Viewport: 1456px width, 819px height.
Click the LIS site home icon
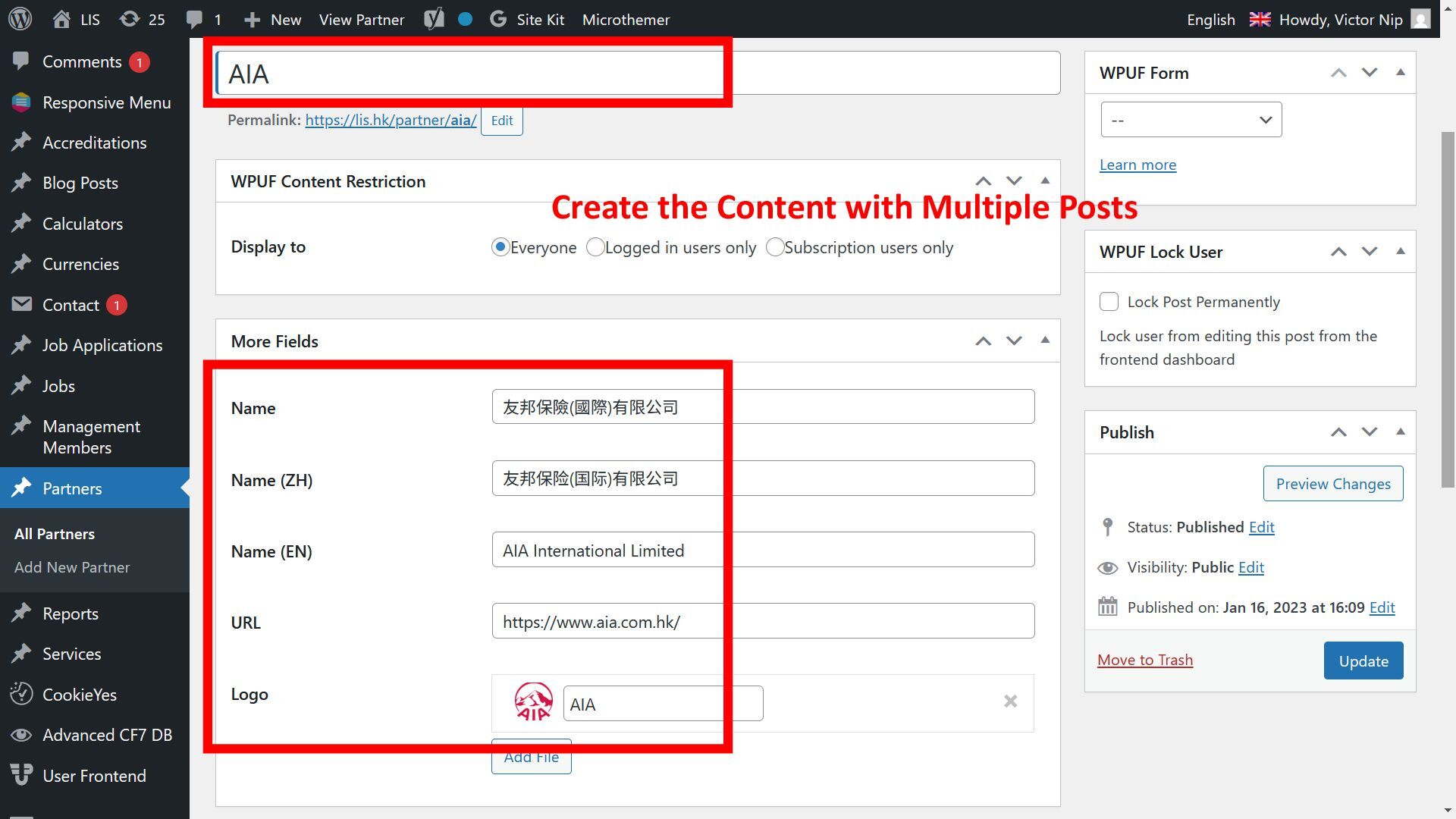[x=61, y=19]
